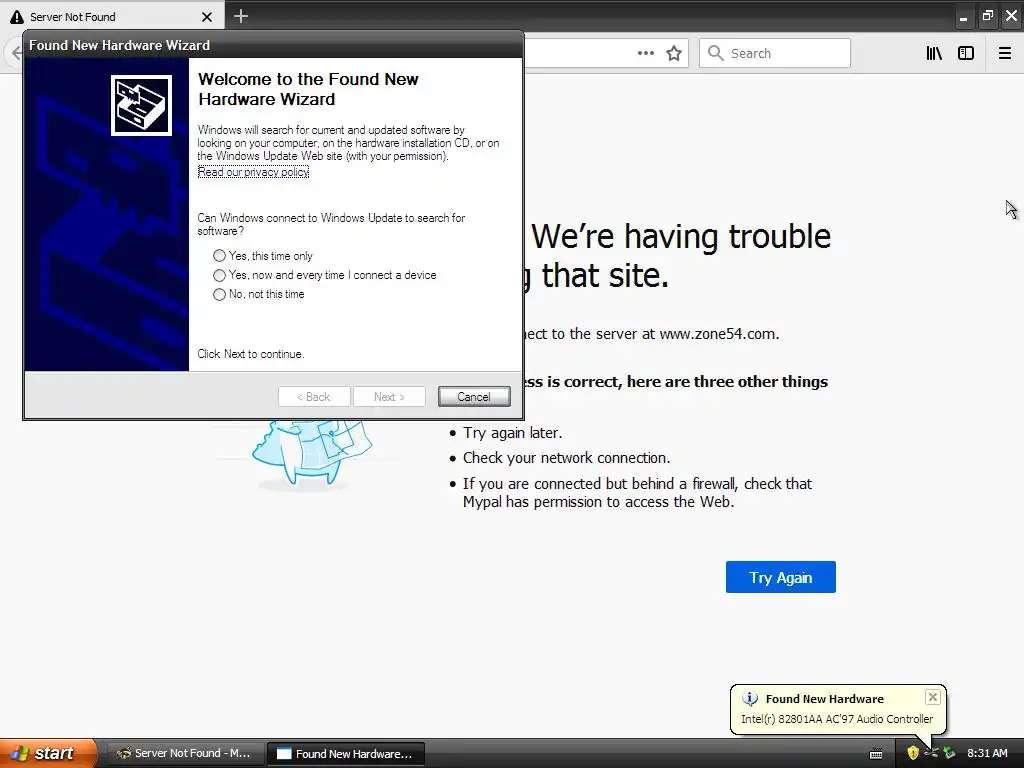1024x768 pixels.
Task: Open a new browser tab with plus icon
Action: [241, 16]
